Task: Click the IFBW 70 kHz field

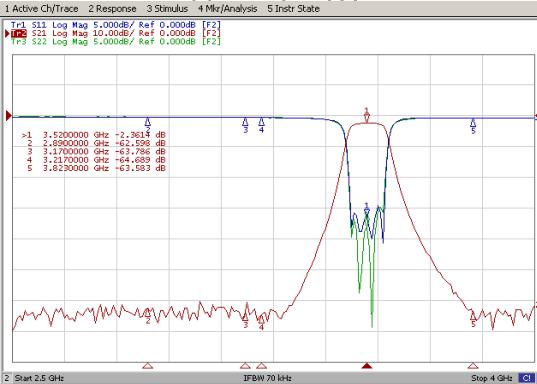Action: [x=267, y=378]
